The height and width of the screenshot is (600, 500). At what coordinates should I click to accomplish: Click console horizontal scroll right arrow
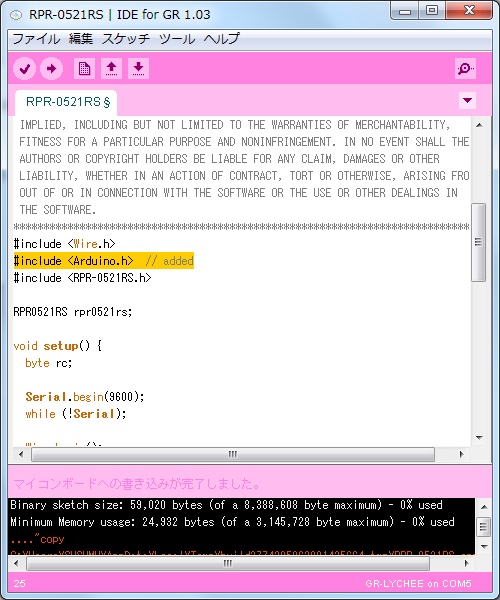pyautogui.click(x=466, y=563)
